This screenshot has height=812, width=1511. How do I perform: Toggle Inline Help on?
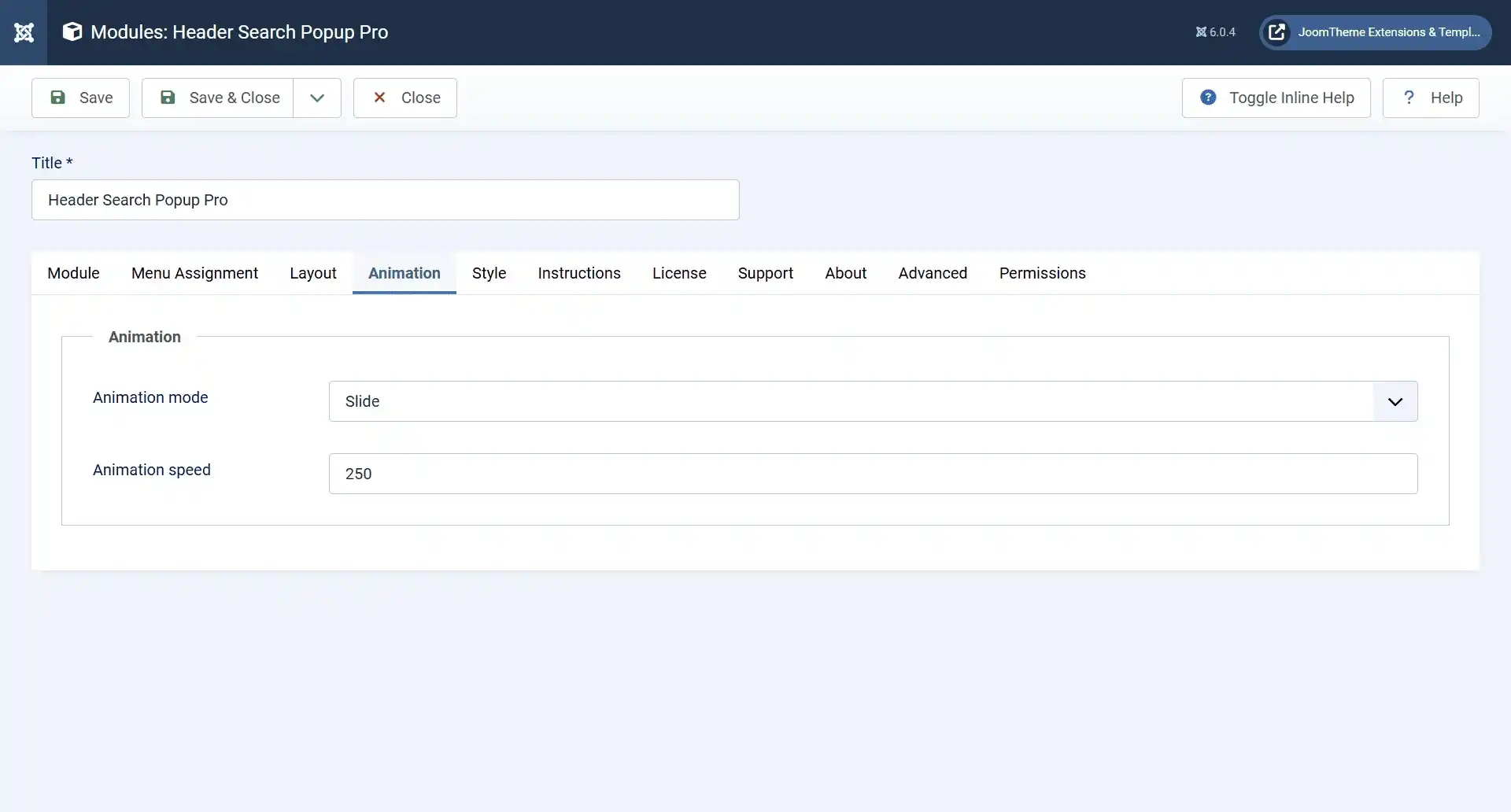tap(1276, 98)
